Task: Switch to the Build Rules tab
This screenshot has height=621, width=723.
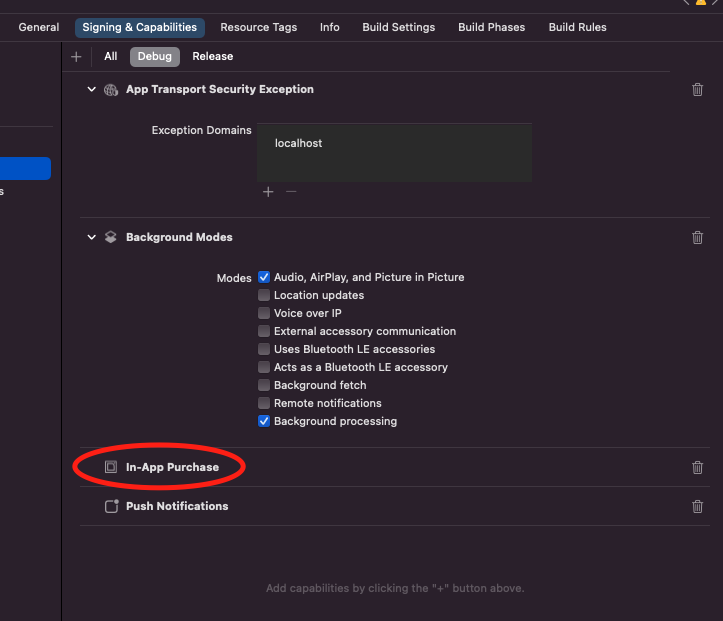Action: pos(577,27)
